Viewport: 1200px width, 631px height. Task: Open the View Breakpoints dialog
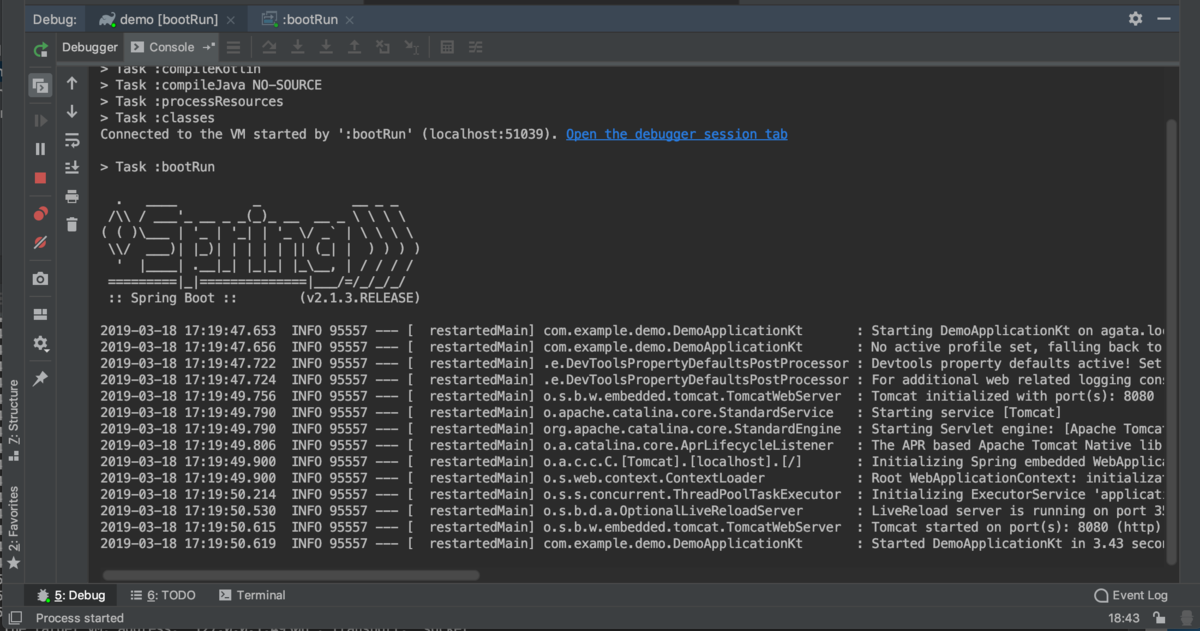40,213
